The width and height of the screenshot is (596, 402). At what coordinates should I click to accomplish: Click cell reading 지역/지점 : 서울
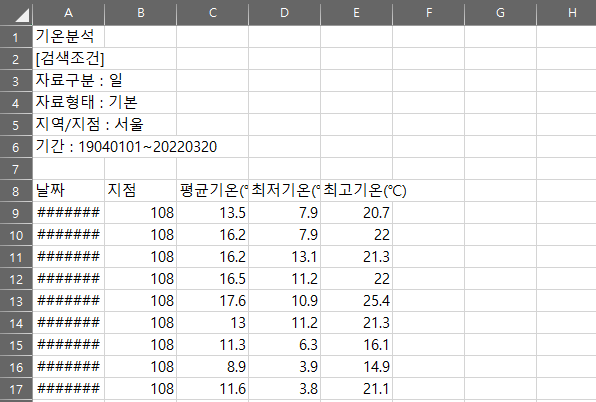pyautogui.click(x=68, y=125)
